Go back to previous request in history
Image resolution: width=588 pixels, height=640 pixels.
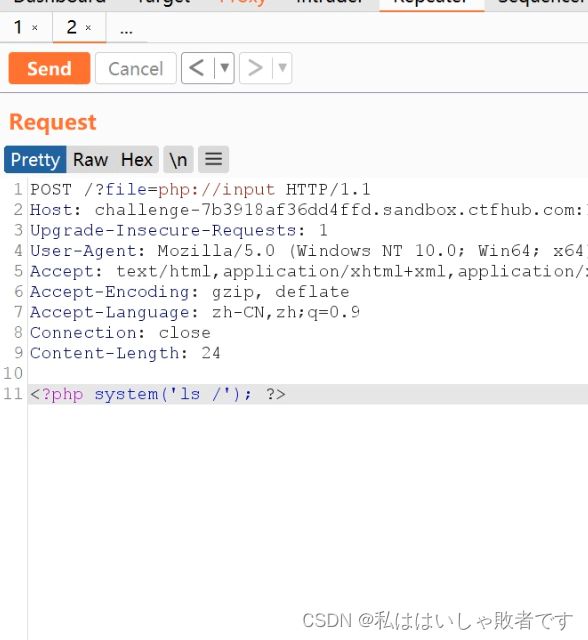197,68
